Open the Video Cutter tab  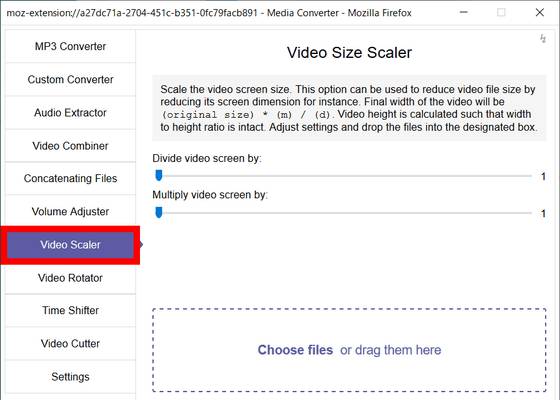coord(70,344)
